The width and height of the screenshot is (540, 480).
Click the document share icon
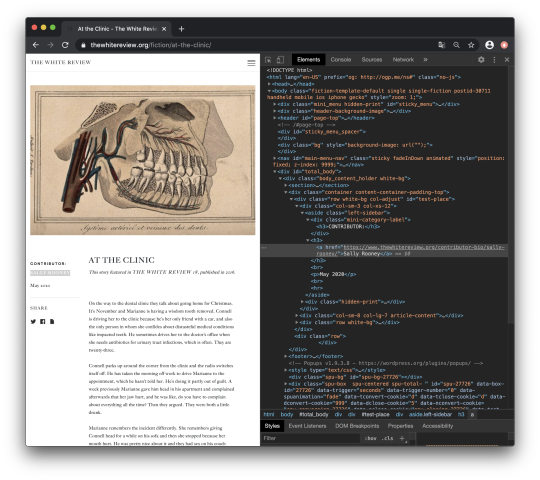coord(52,322)
